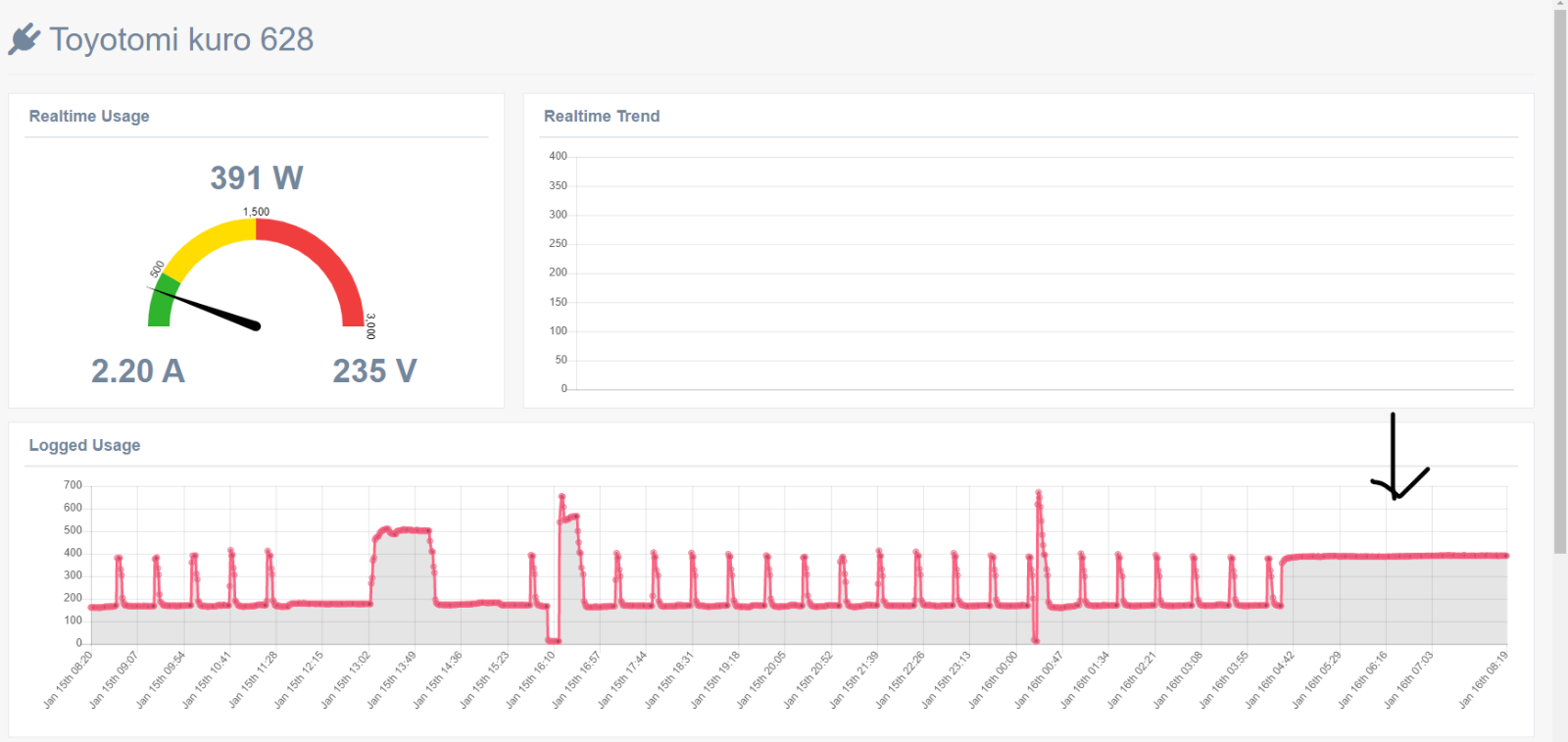Click the plug icon beside Toyotomi kuro 628

pyautogui.click(x=24, y=39)
